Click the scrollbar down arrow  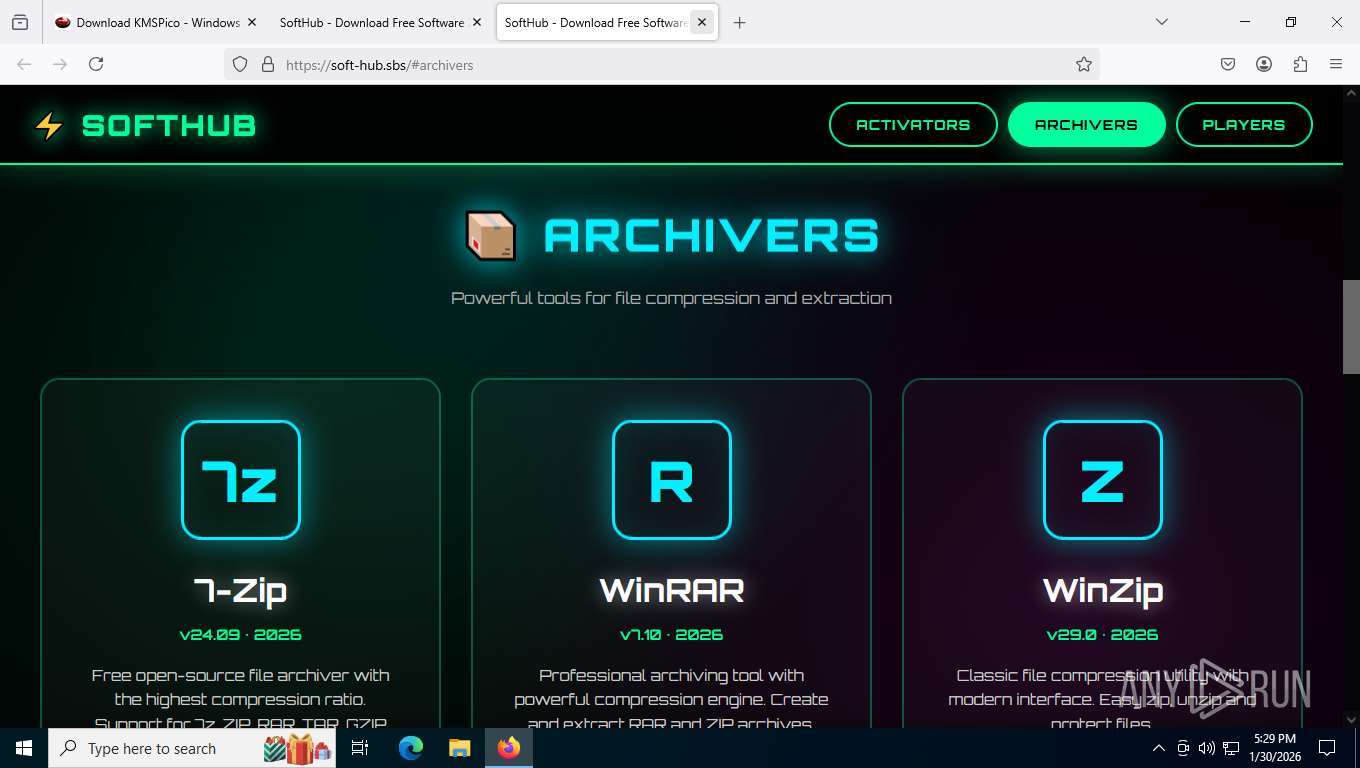coord(1351,719)
